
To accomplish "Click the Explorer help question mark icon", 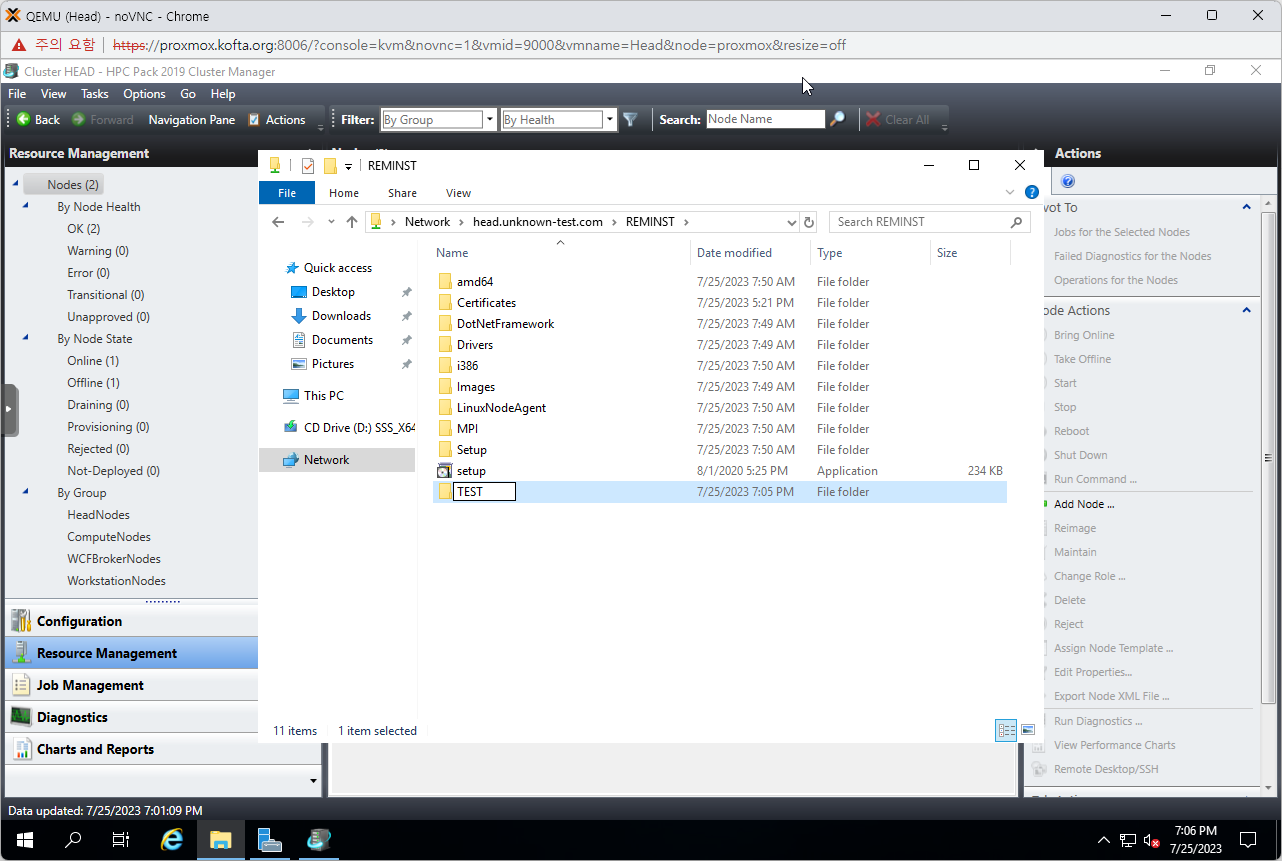I will click(1032, 192).
